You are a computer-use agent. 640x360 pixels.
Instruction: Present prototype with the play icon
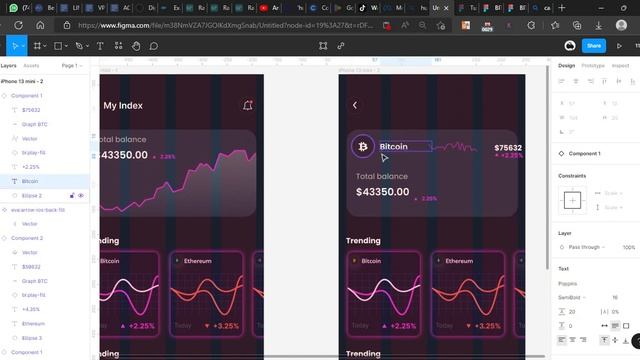point(619,46)
